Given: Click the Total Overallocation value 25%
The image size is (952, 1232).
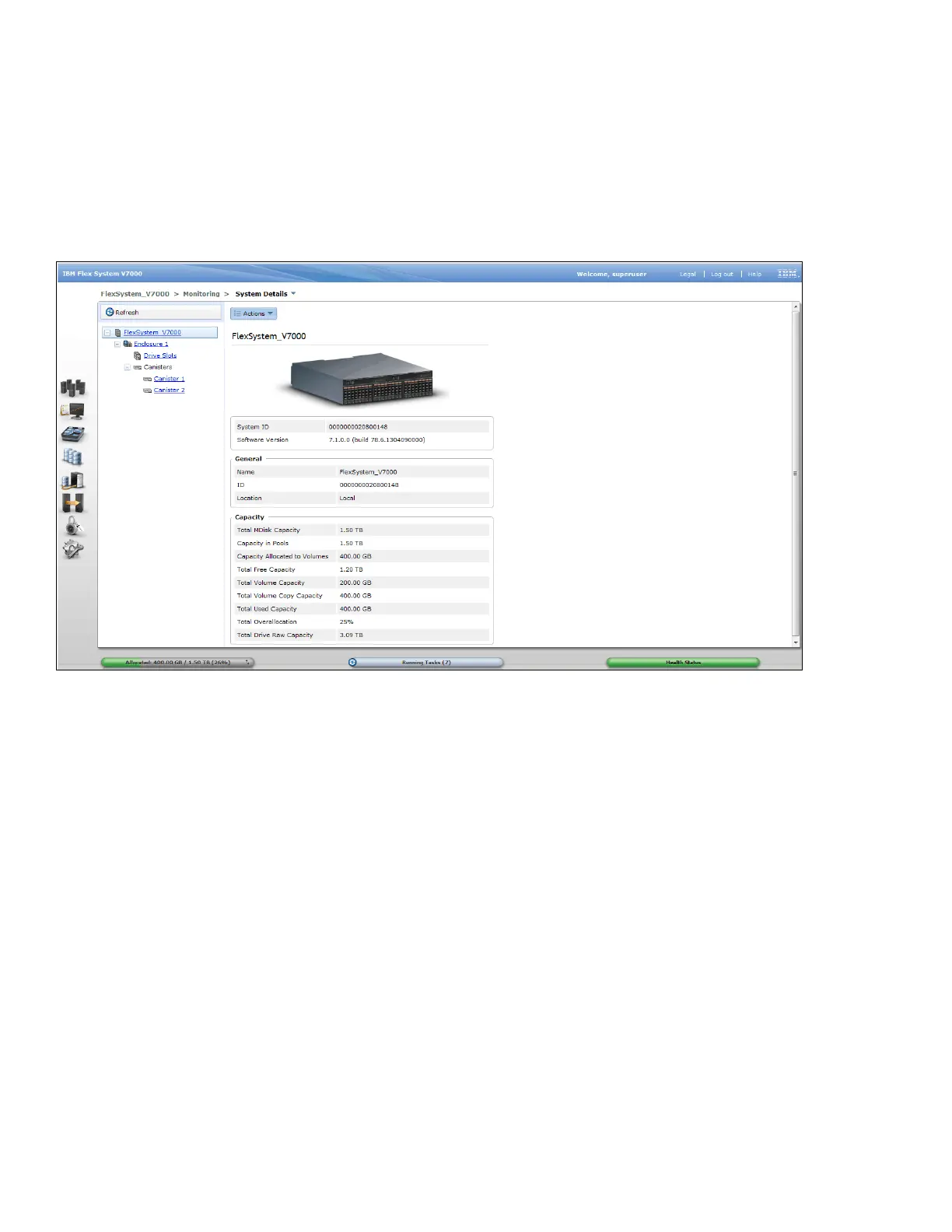Looking at the screenshot, I should [x=346, y=621].
